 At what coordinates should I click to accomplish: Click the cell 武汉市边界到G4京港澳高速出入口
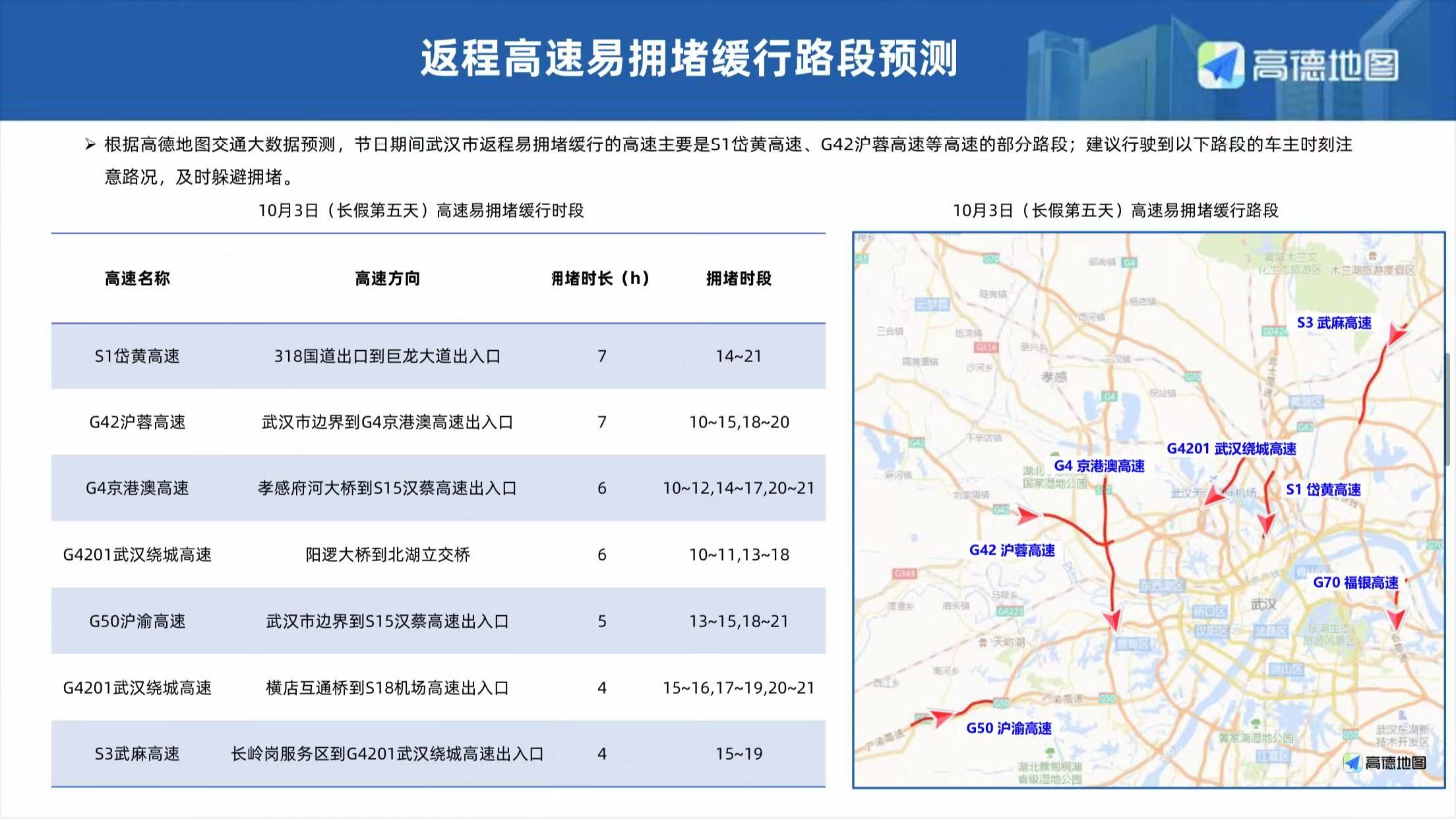(387, 422)
